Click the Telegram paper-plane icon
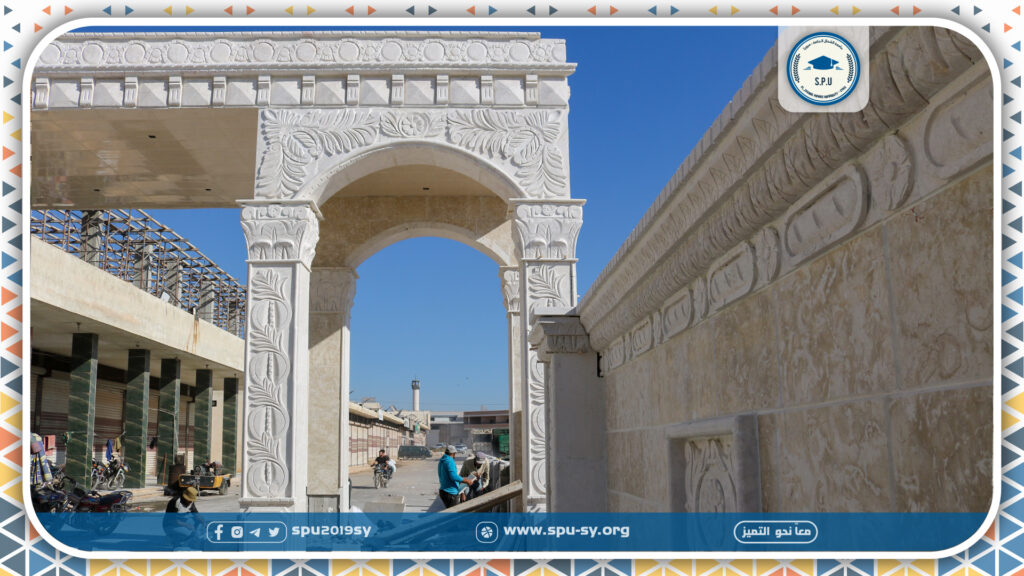Viewport: 1024px width, 576px height. pyautogui.click(x=255, y=532)
